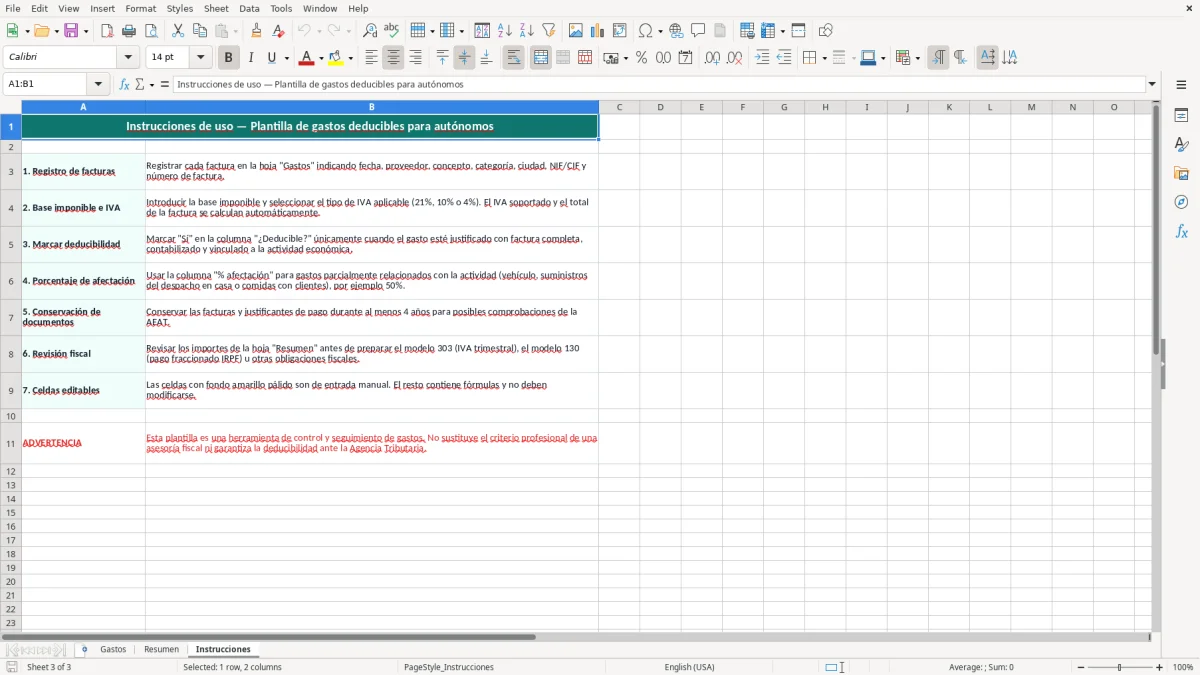Open the Format menu
This screenshot has height=675, width=1200.
(x=140, y=8)
